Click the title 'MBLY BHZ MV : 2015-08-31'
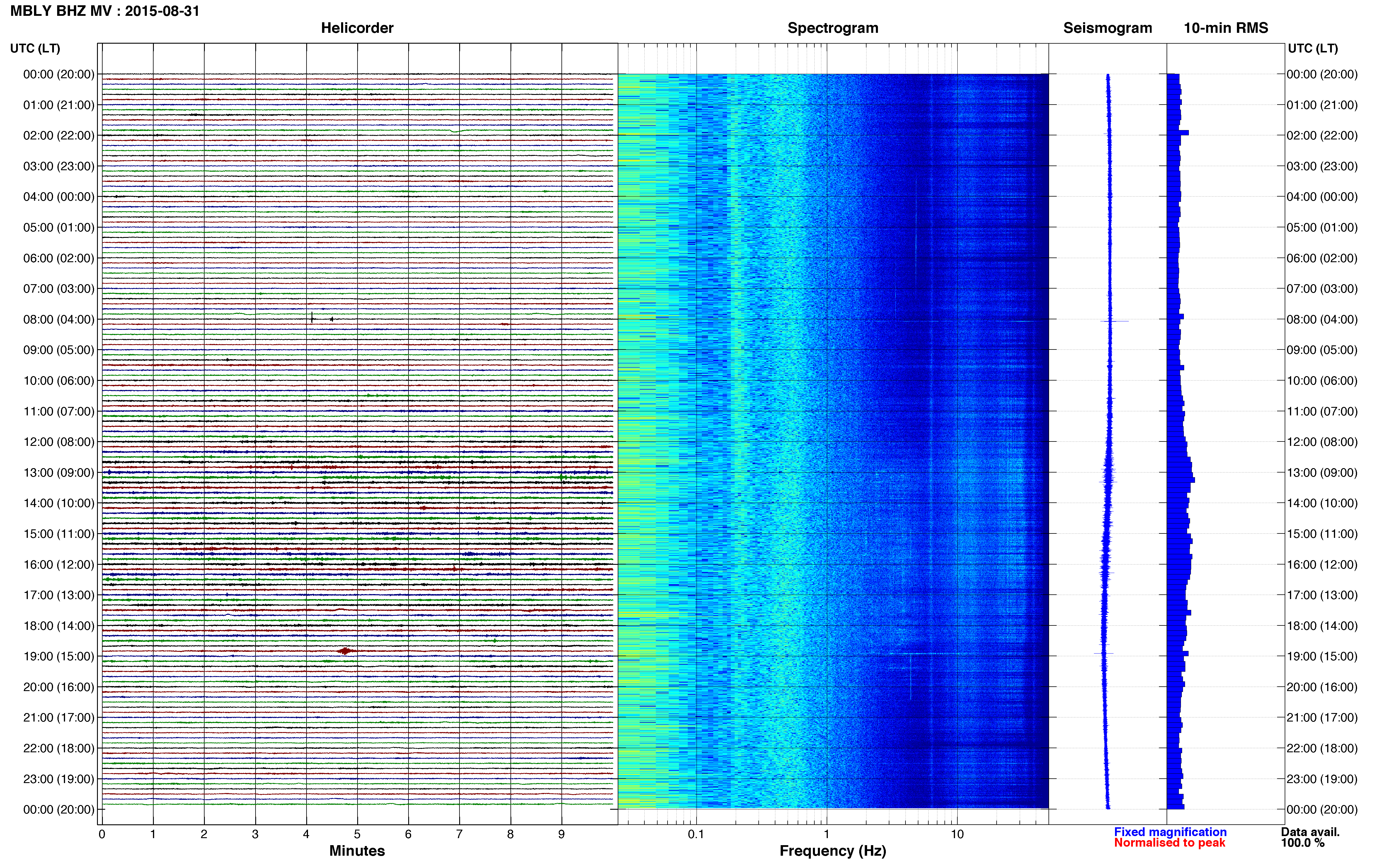This screenshot has width=1389, height=868. pyautogui.click(x=105, y=11)
